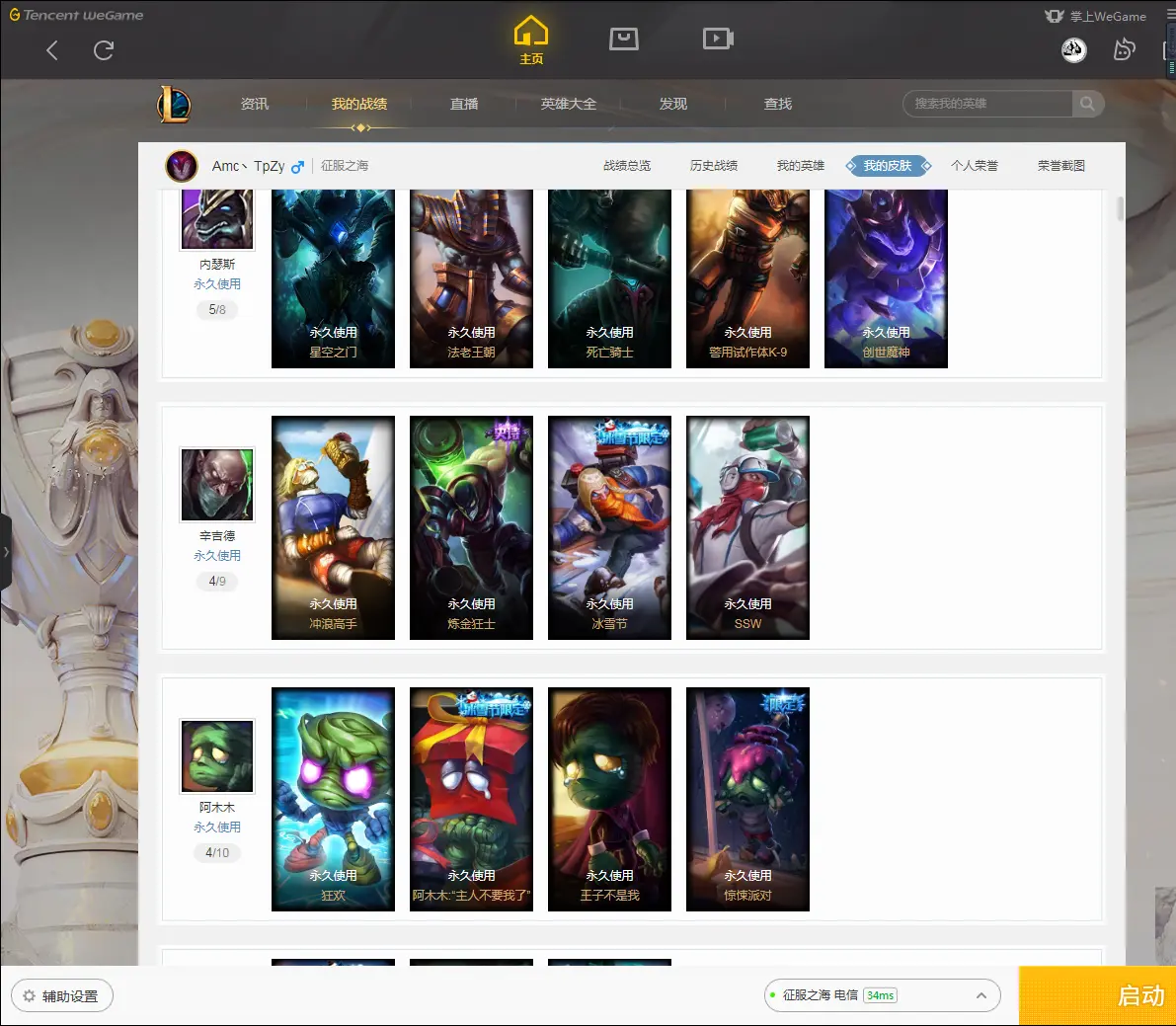Click the 阿木木 champion name
Screen dimensions: 1176x1026
pos(217,807)
